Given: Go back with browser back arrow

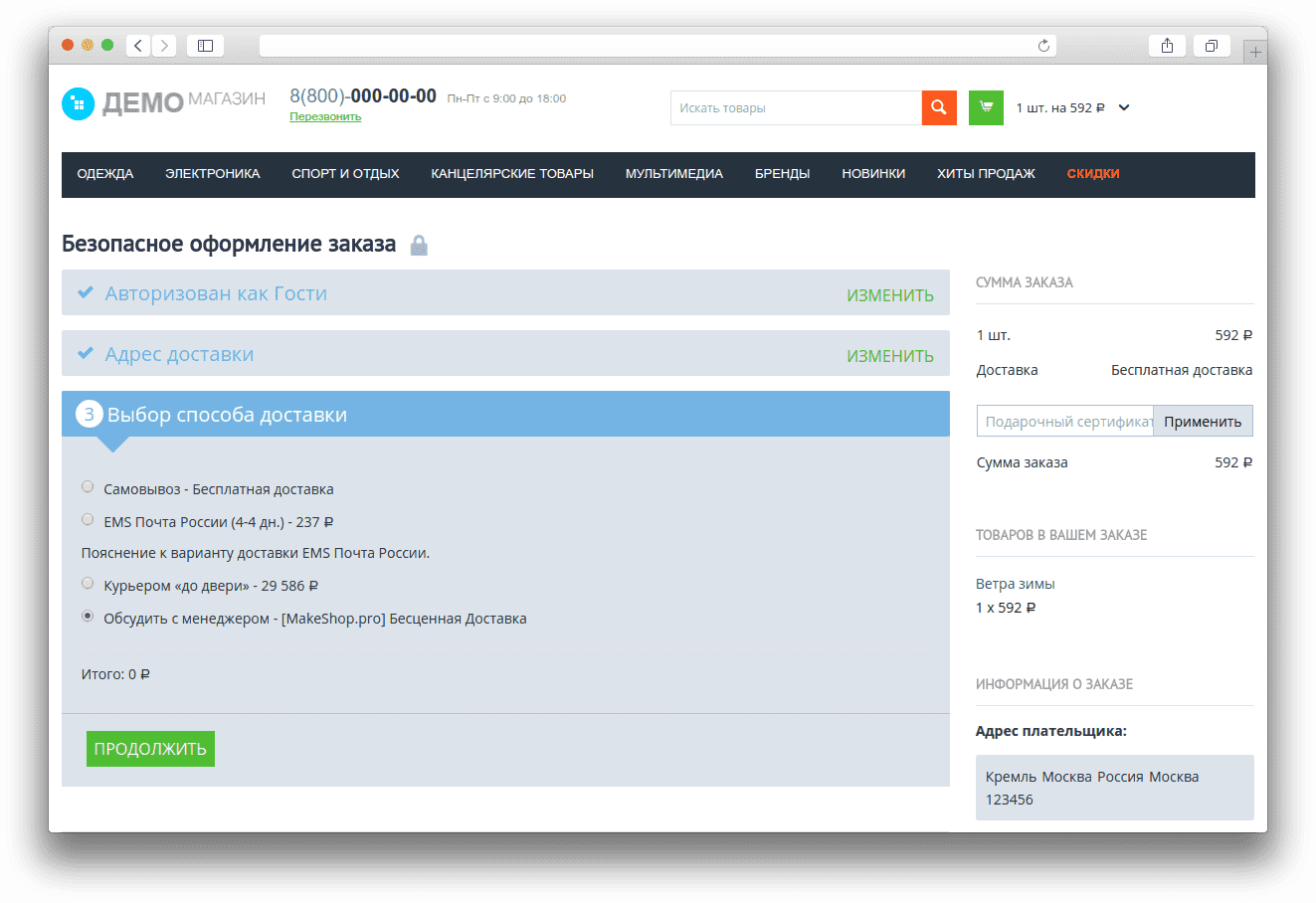Looking at the screenshot, I should [138, 45].
